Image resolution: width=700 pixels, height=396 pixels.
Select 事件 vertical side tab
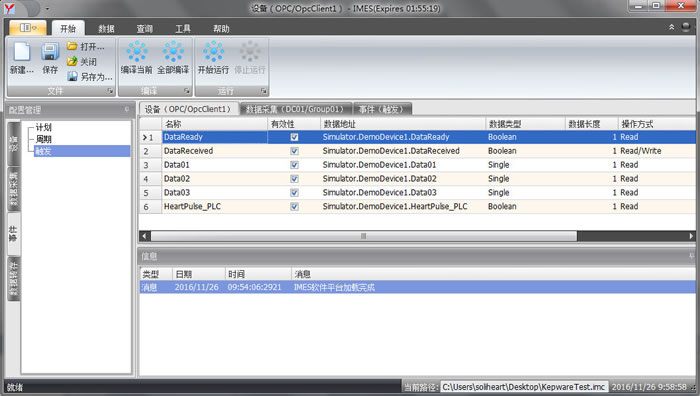pyautogui.click(x=13, y=233)
